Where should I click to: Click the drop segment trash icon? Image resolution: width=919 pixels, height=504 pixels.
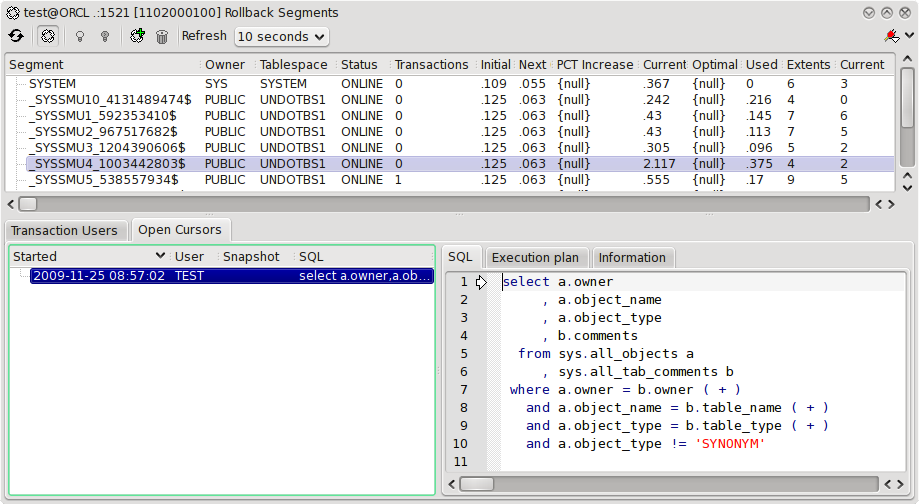pyautogui.click(x=162, y=36)
